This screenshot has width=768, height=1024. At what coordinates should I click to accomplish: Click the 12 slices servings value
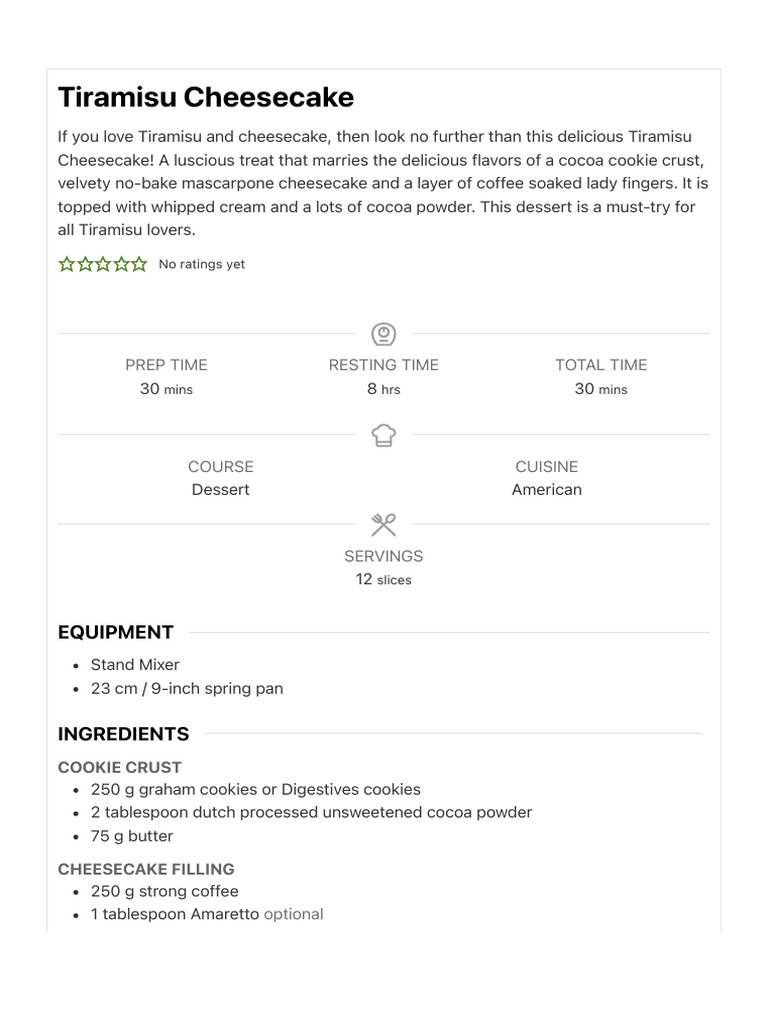click(x=384, y=580)
